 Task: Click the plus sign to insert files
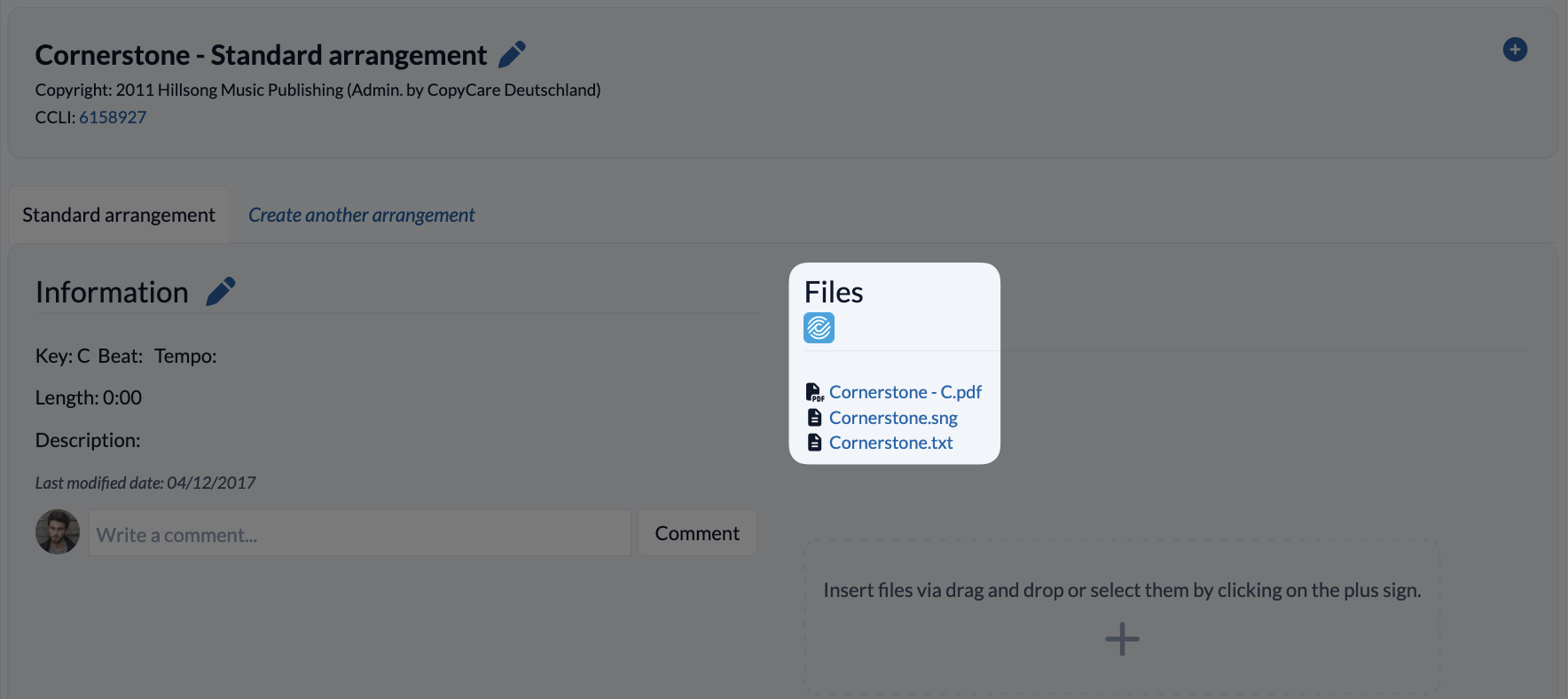click(x=1122, y=639)
